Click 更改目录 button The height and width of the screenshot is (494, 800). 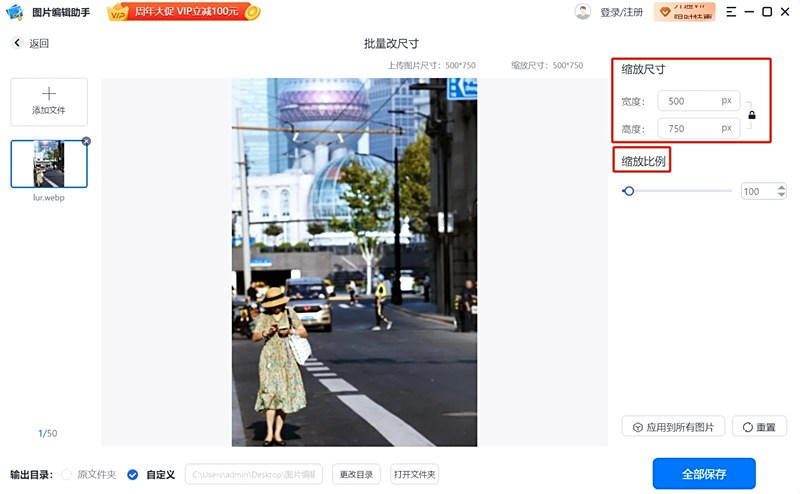click(356, 475)
